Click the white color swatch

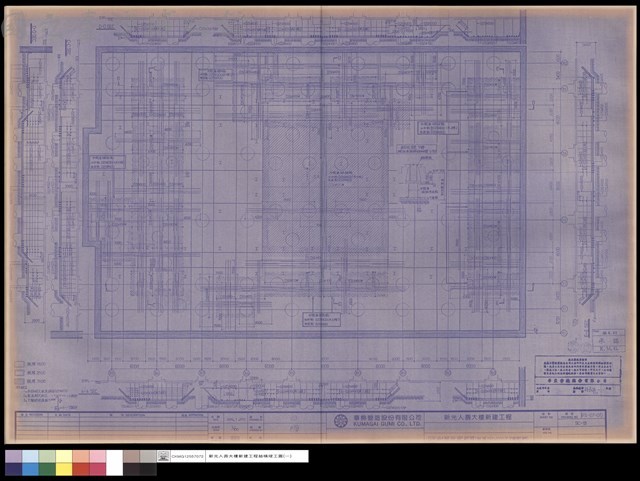click(x=114, y=463)
